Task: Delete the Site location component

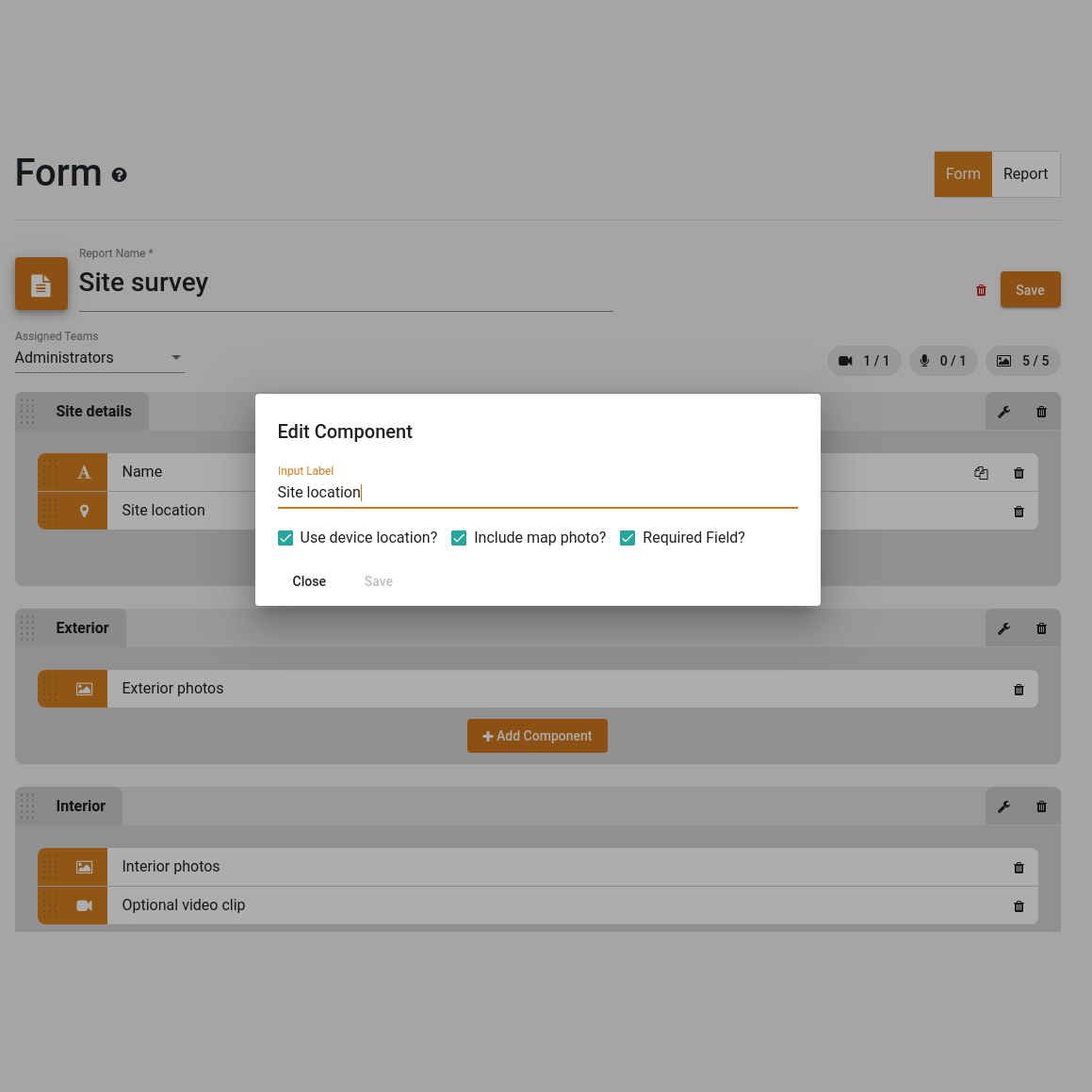Action: 1019,512
